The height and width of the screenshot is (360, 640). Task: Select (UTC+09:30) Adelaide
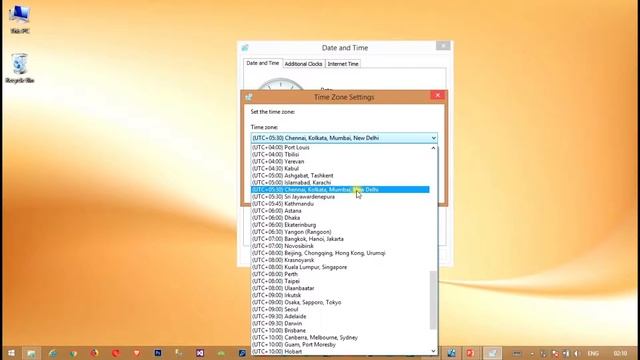click(x=340, y=316)
